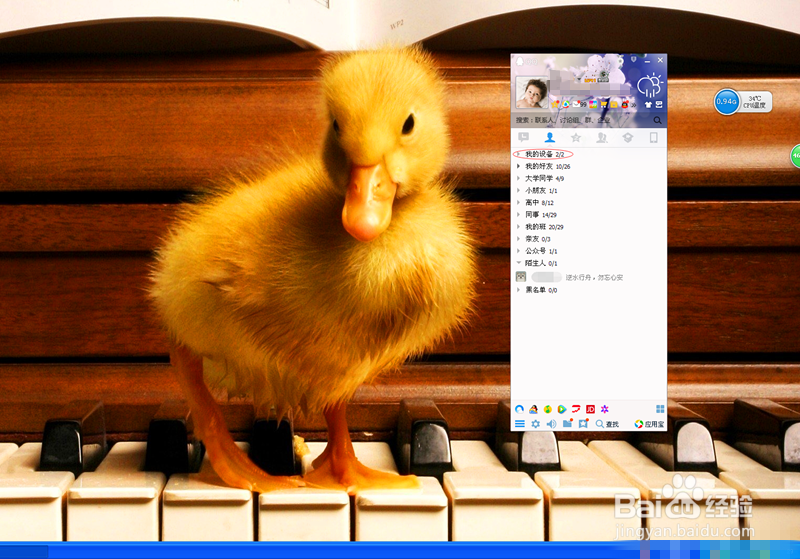Open the file assistant folder icon

567,423
